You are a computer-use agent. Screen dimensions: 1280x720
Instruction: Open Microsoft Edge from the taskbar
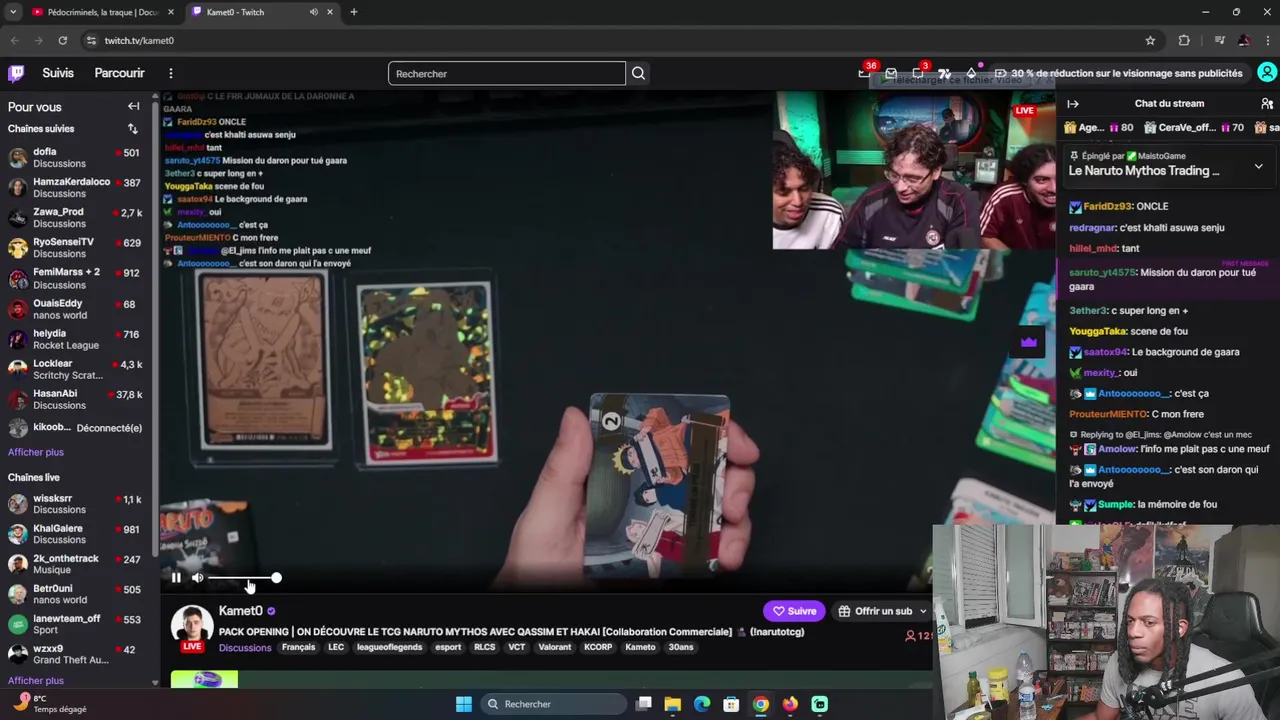[x=702, y=704]
